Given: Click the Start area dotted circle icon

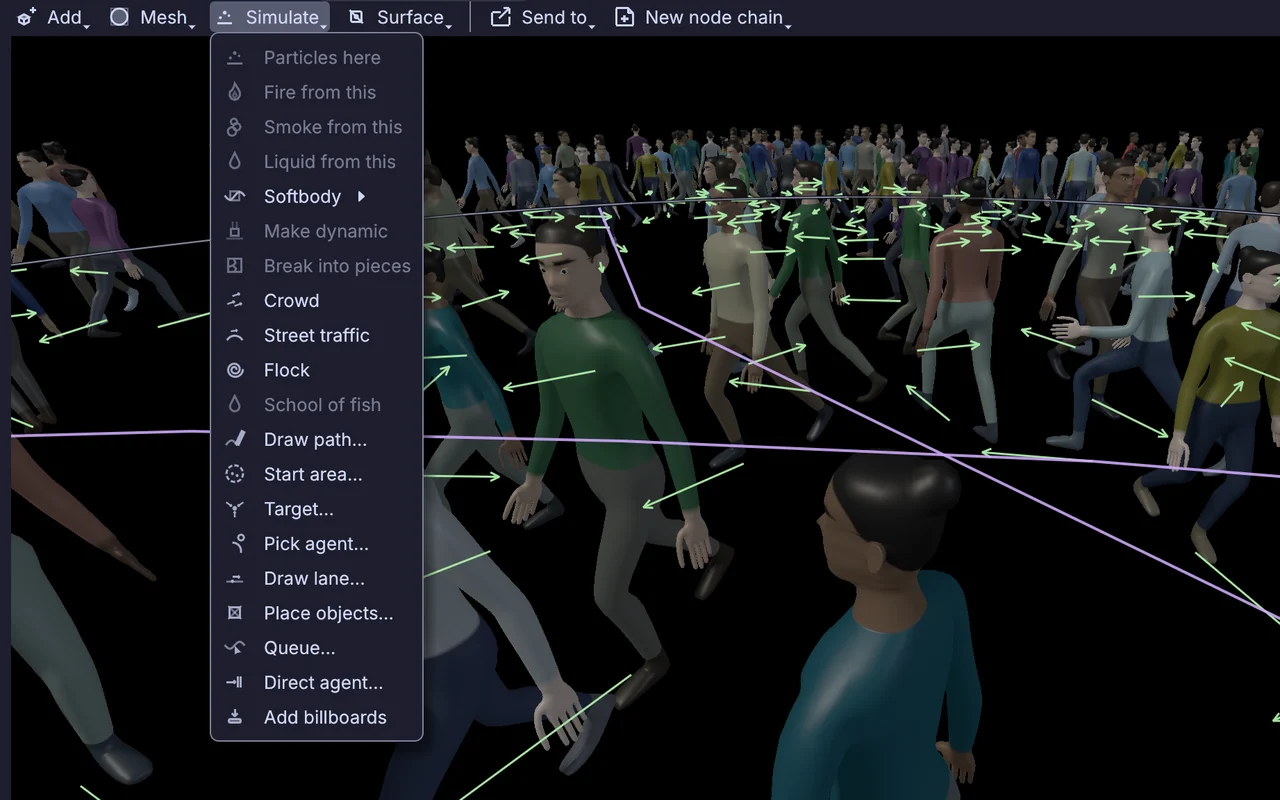Looking at the screenshot, I should 235,474.
